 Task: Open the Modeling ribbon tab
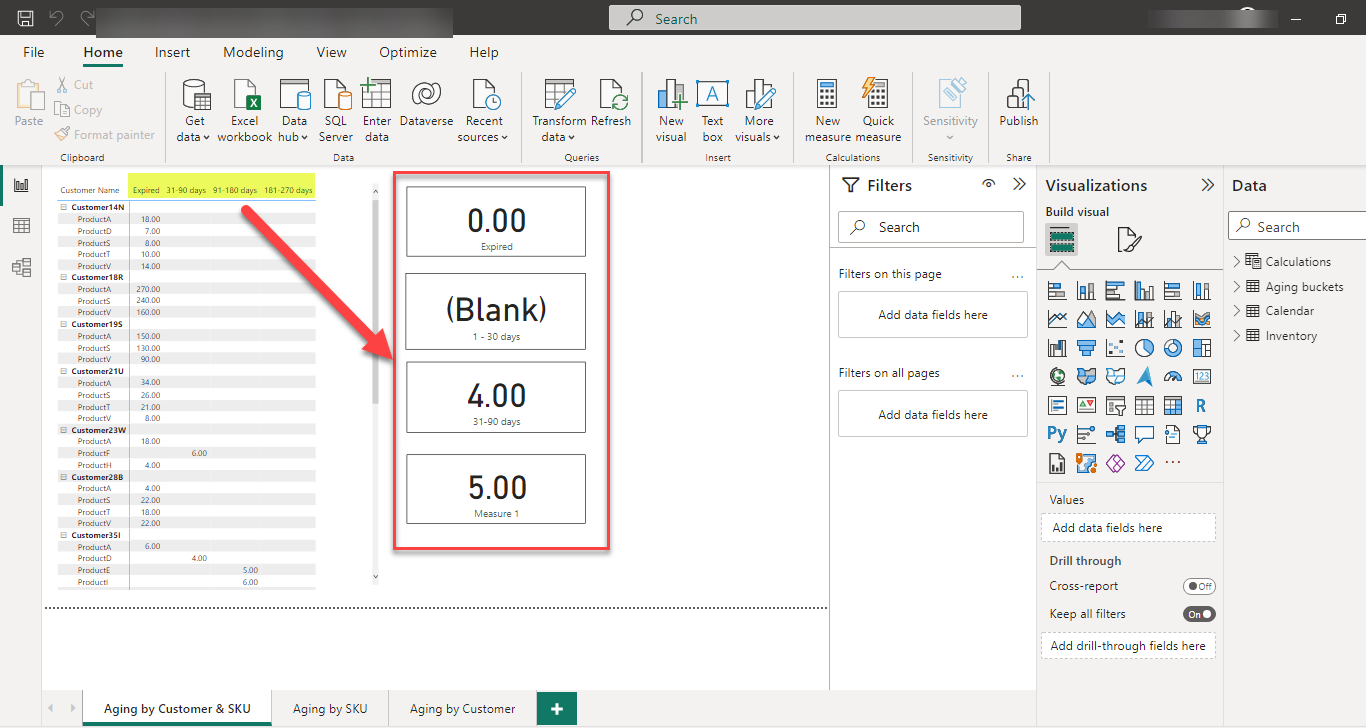click(253, 52)
